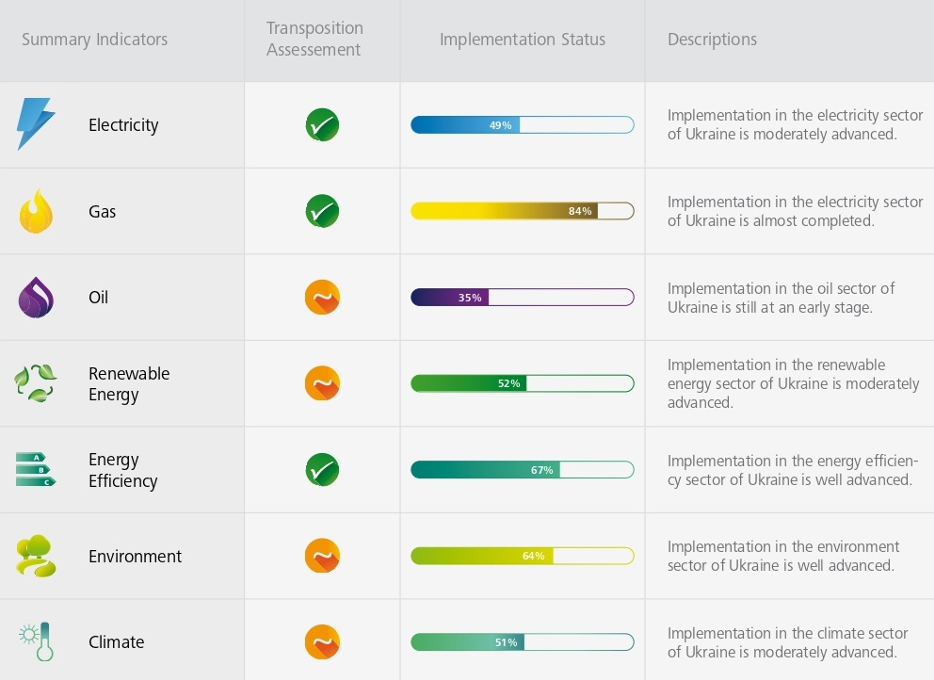Screen dimensions: 934x680
Task: Click the orange tilde status for Climate
Action: [x=322, y=642]
